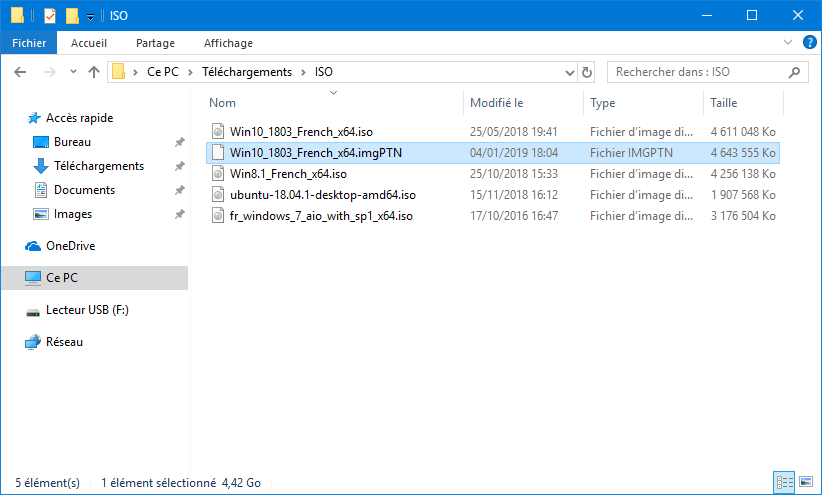The width and height of the screenshot is (822, 495).
Task: Click the Réseau network icon
Action: 33,342
